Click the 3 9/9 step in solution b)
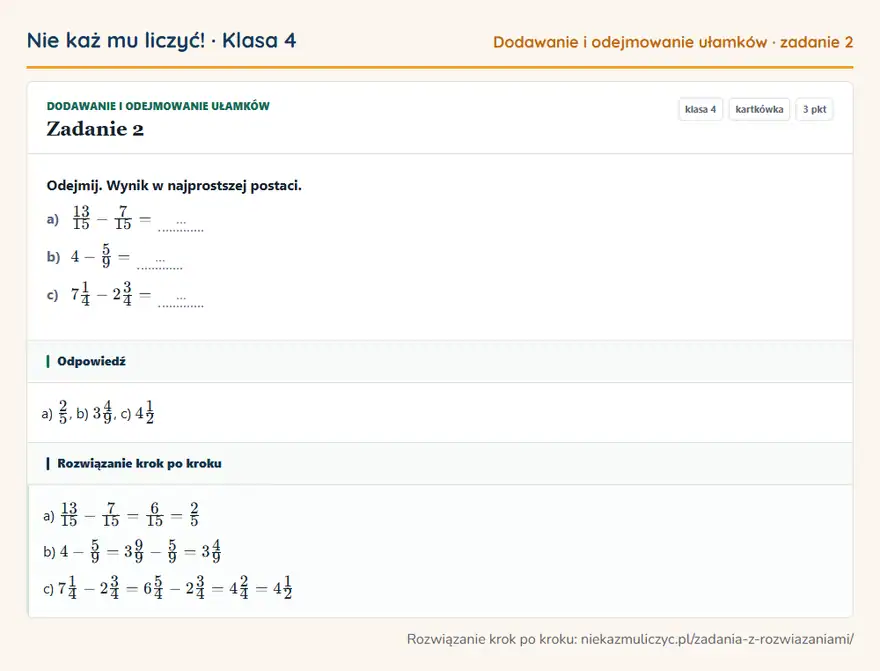880x671 pixels. [x=134, y=551]
